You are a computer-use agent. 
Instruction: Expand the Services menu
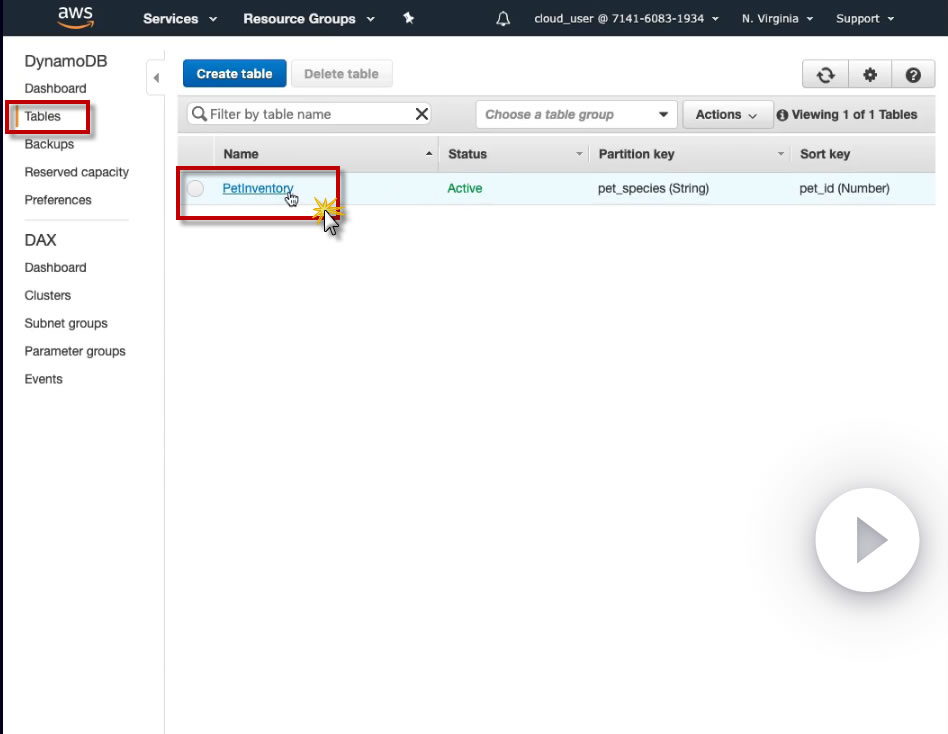pyautogui.click(x=180, y=19)
